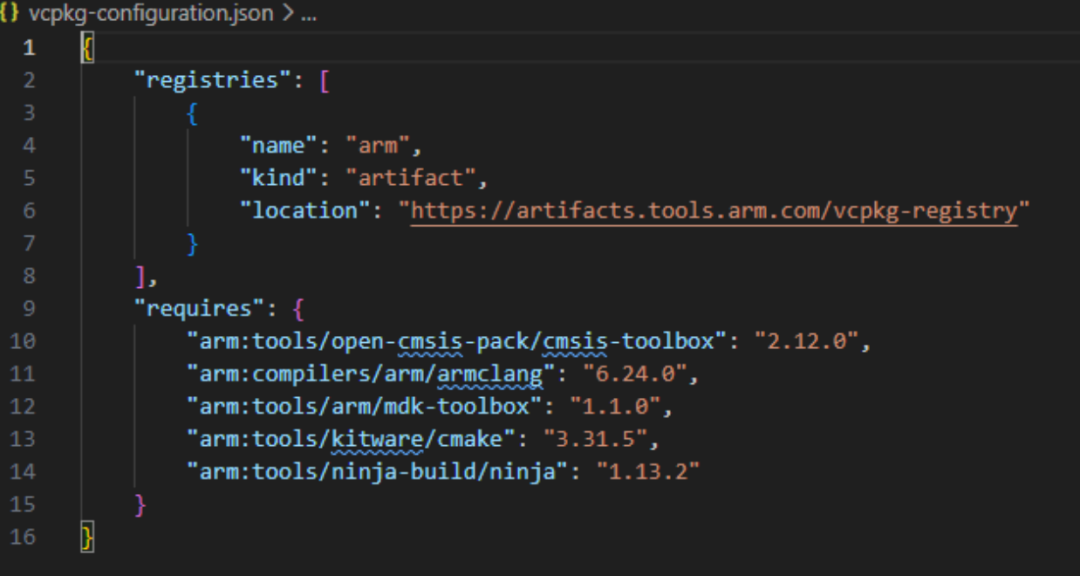Viewport: 1080px width, 576px height.
Task: Click the cmsis-toolbox version "2.12.0"
Action: point(807,340)
